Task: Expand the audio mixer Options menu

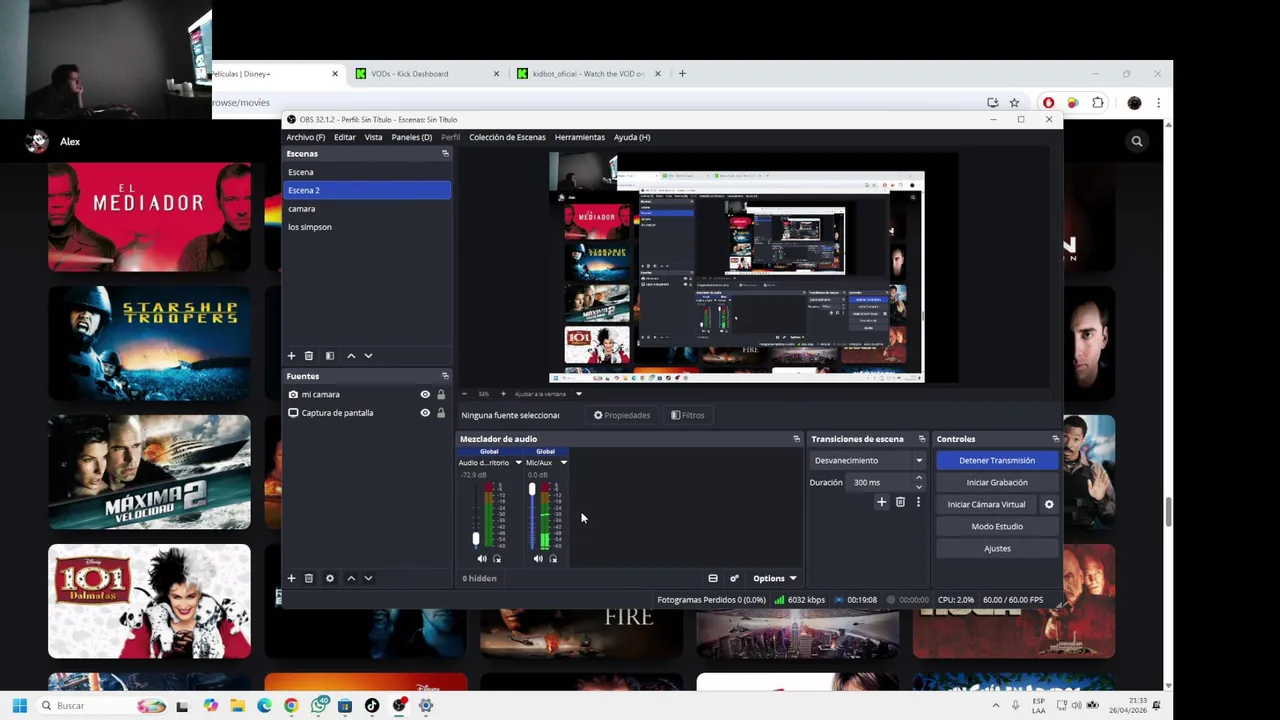Action: pos(775,578)
